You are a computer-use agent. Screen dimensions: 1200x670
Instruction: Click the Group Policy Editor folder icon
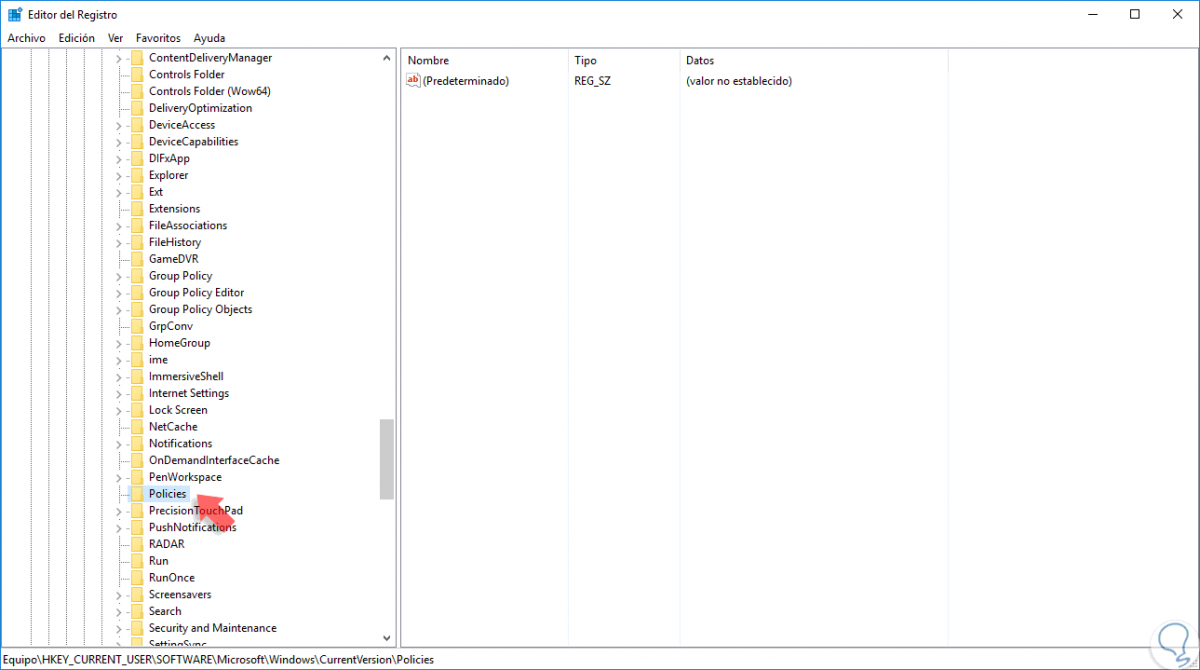pyautogui.click(x=137, y=293)
